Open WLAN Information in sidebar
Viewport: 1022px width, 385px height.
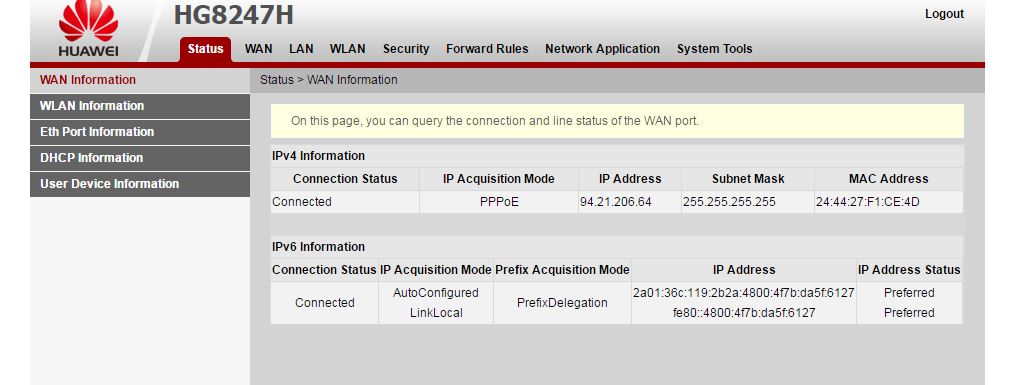(140, 106)
